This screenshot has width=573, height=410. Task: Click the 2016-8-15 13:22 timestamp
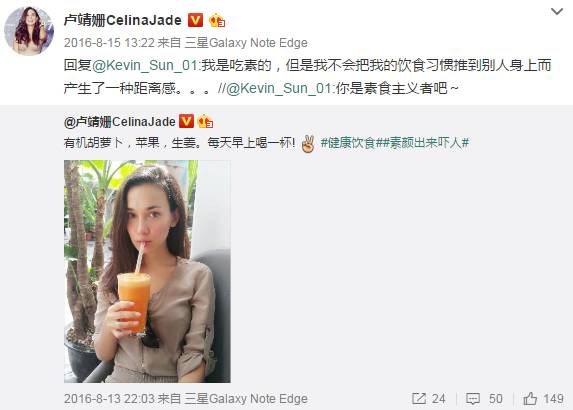pyautogui.click(x=109, y=43)
